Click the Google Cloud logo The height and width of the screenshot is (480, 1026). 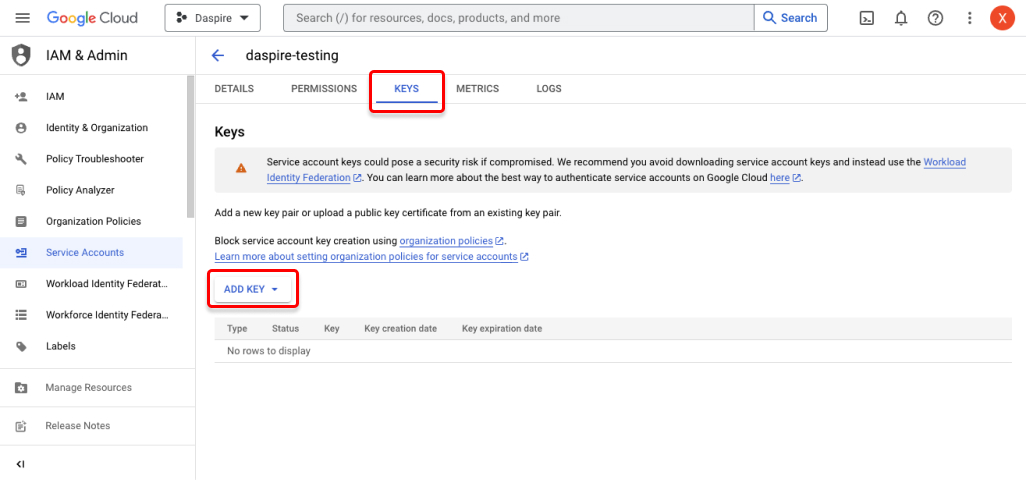[92, 18]
